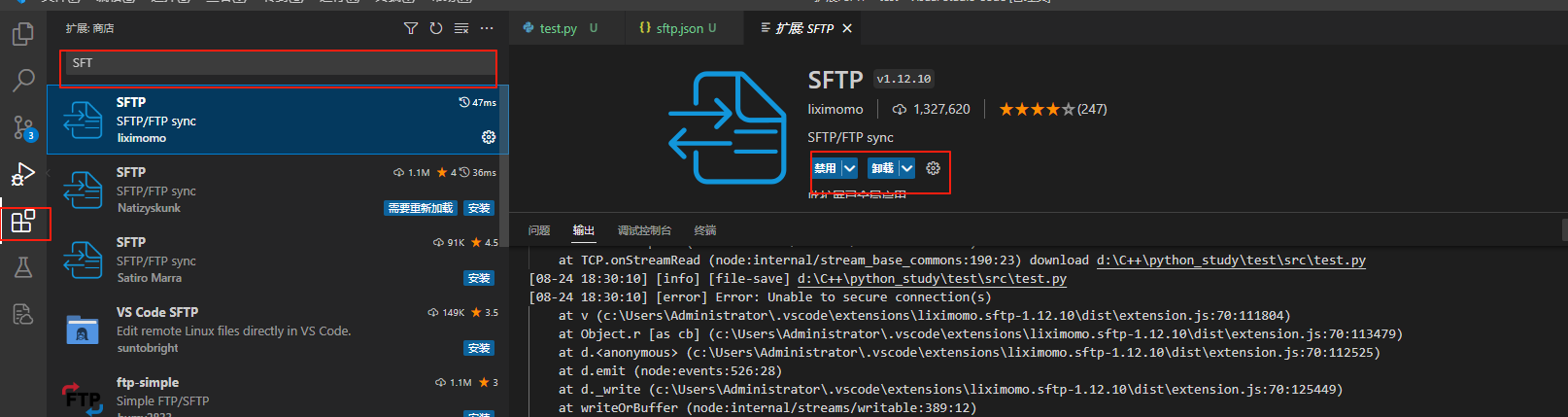Image resolution: width=1568 pixels, height=417 pixels.
Task: Clear extension search results icon
Action: (x=461, y=28)
